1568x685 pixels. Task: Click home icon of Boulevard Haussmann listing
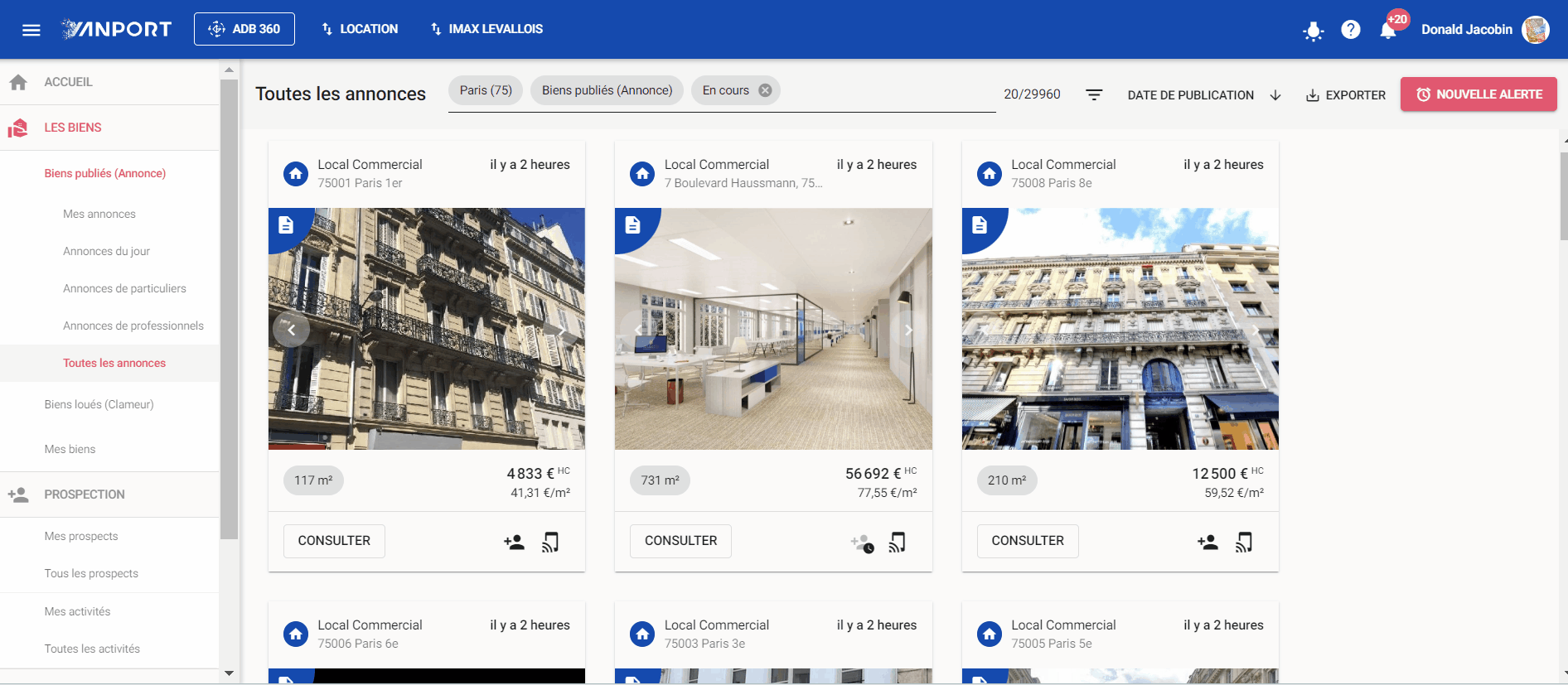pos(642,174)
